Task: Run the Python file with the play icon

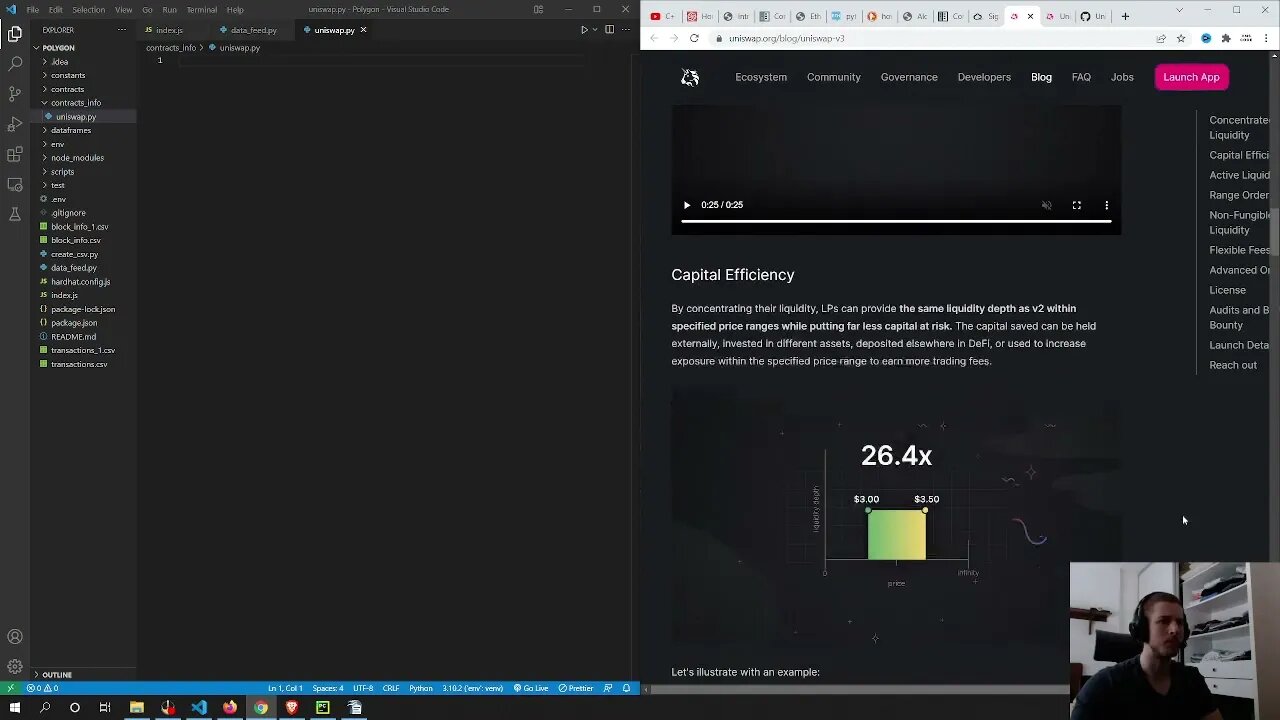Action: [584, 30]
